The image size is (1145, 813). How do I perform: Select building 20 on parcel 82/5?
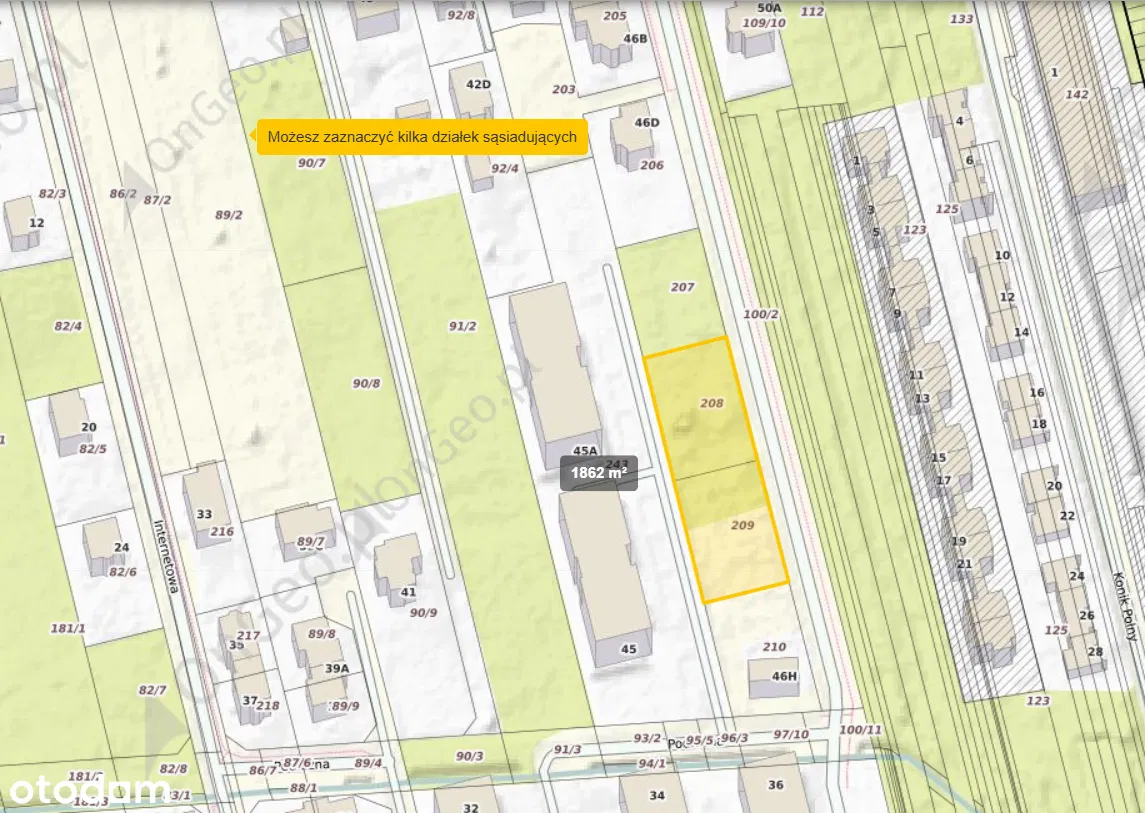(72, 423)
